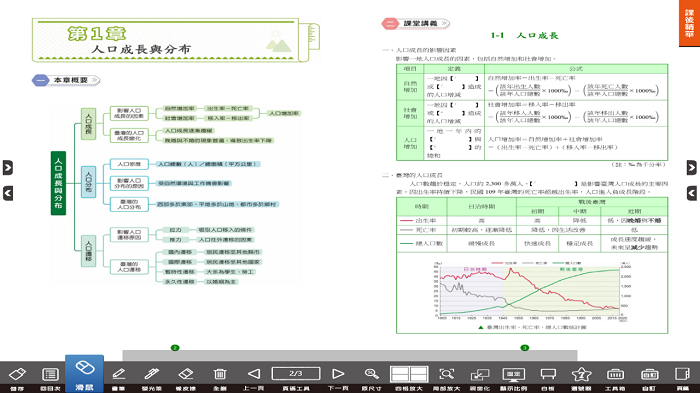Click the 第1章 chapter title banner
700x393 pixels.
pyautogui.click(x=176, y=41)
